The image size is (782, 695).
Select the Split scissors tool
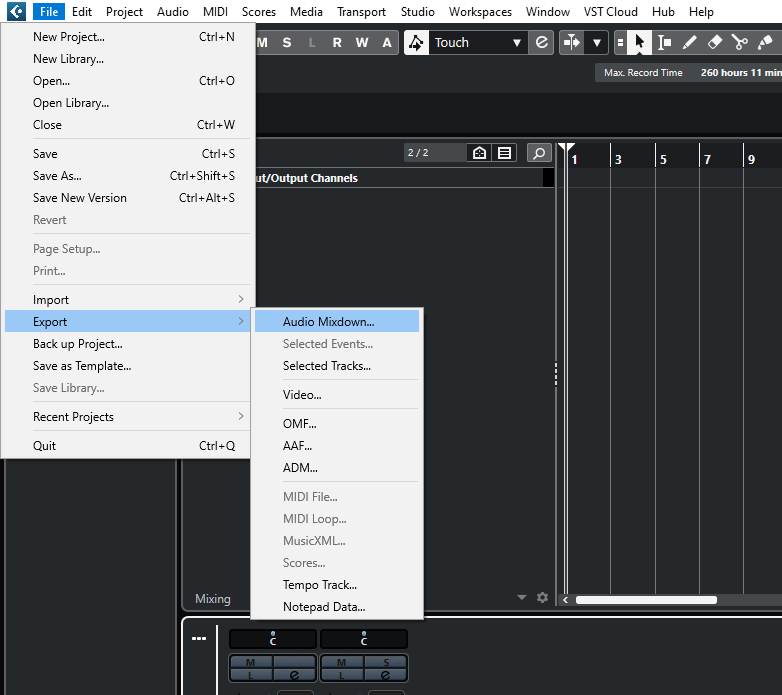tap(740, 42)
